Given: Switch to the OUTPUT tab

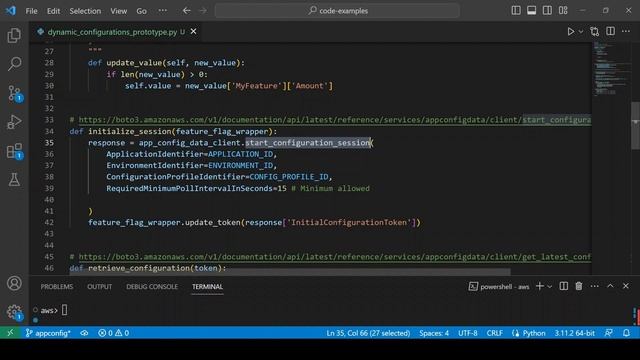Looking at the screenshot, I should (100, 287).
